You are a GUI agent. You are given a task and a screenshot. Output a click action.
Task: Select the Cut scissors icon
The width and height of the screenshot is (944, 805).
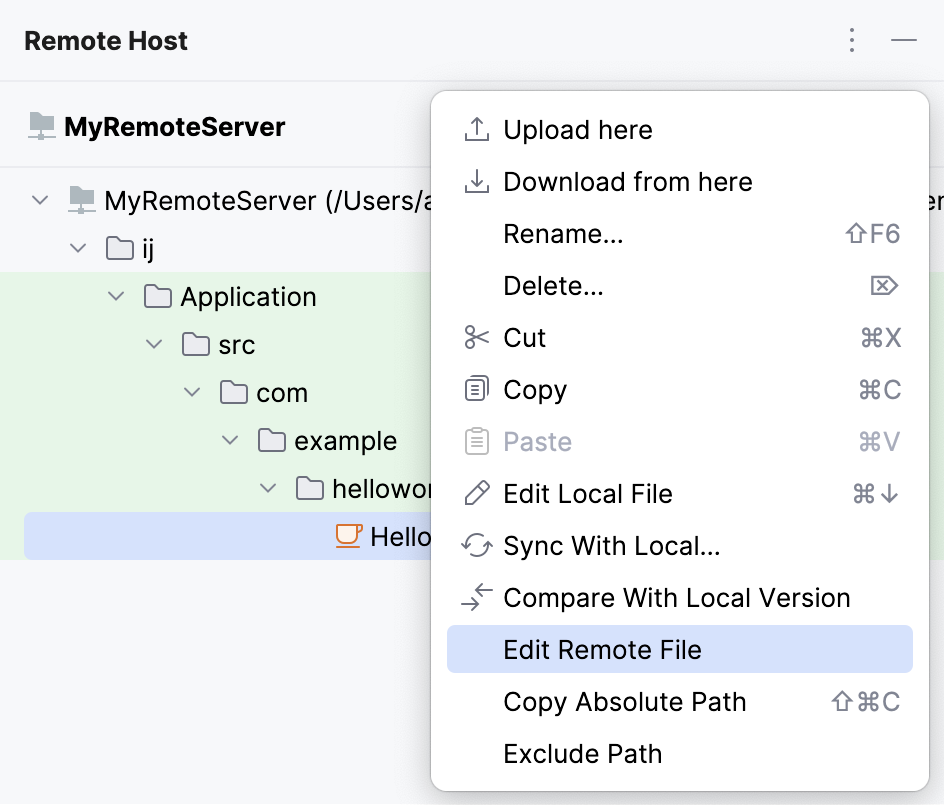pos(477,337)
